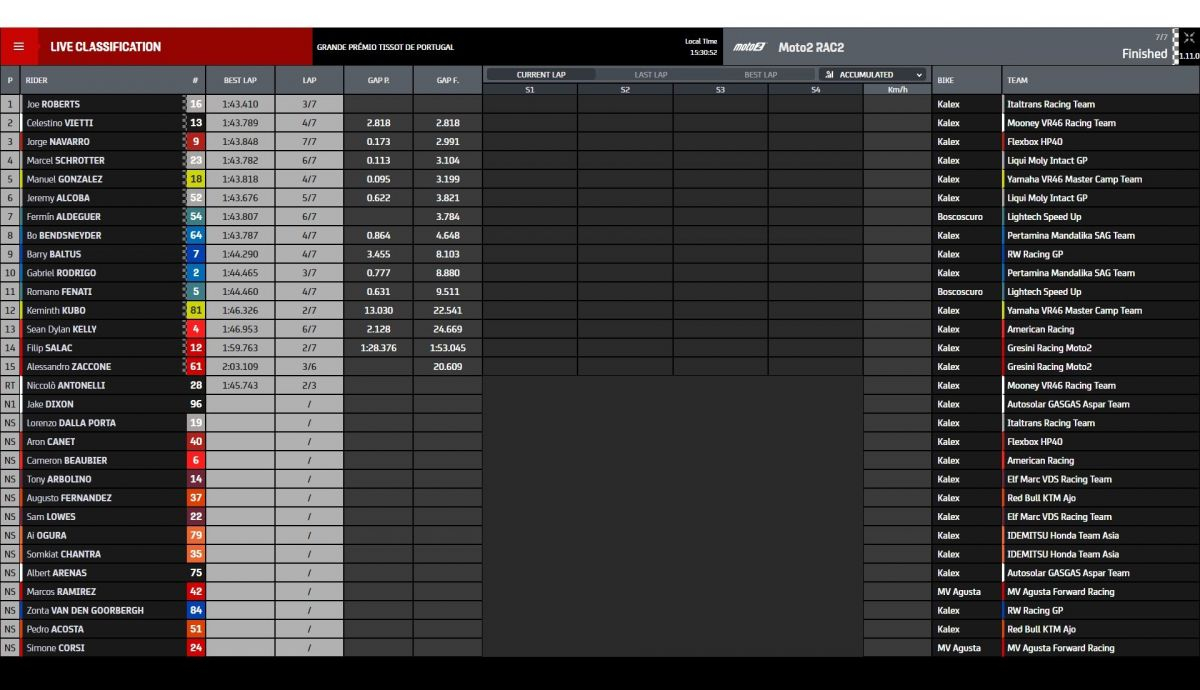Select rider Fermín ALDEGUER

(63, 216)
